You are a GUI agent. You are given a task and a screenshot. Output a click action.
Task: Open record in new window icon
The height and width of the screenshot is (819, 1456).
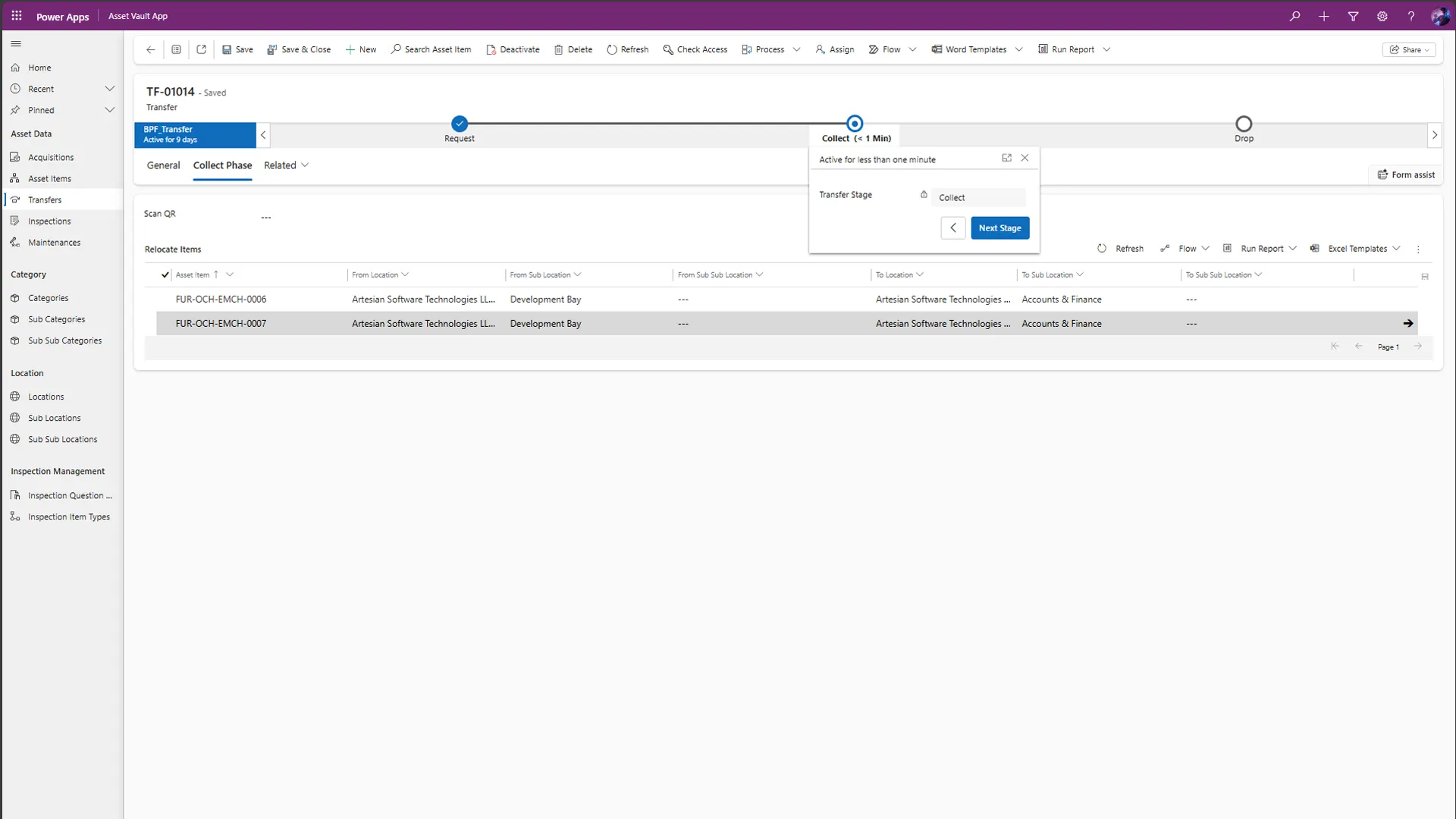point(201,50)
